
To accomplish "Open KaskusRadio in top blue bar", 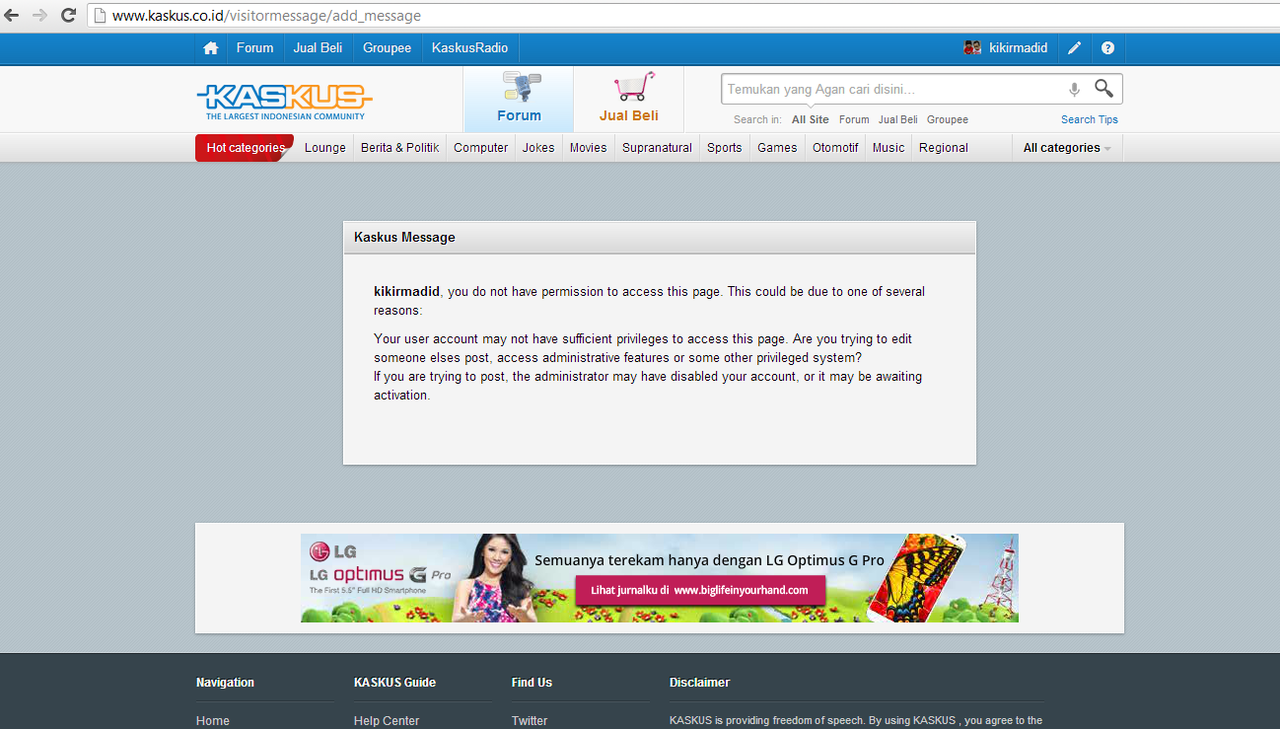I will (x=470, y=48).
